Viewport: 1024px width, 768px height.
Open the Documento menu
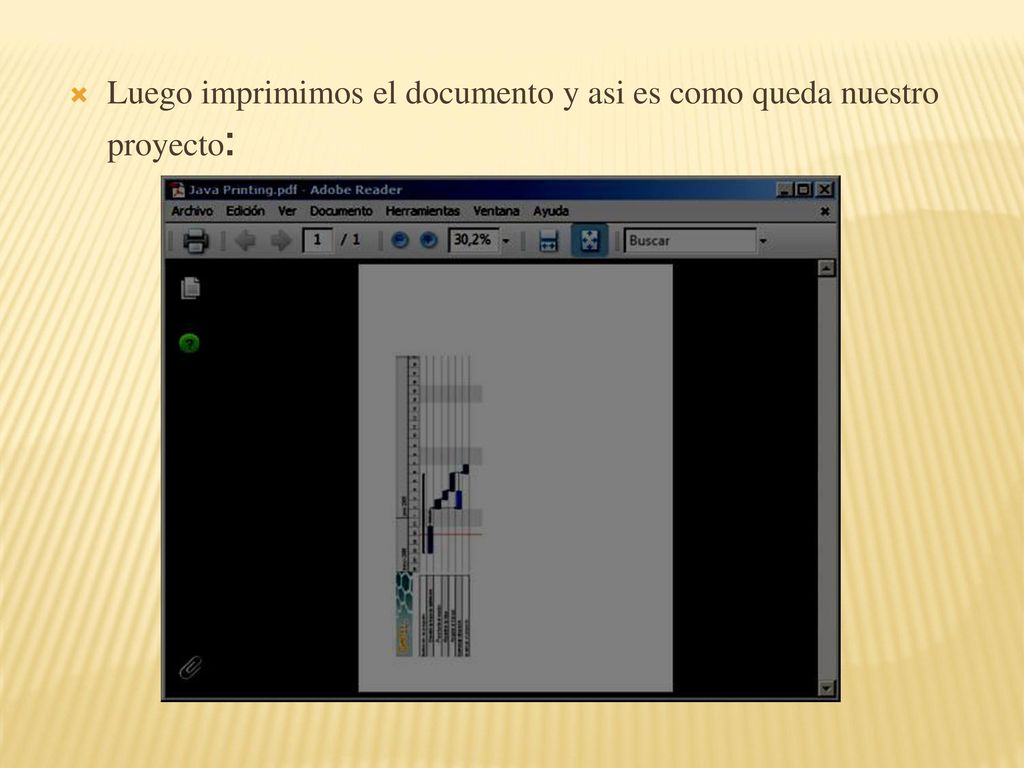tap(341, 211)
